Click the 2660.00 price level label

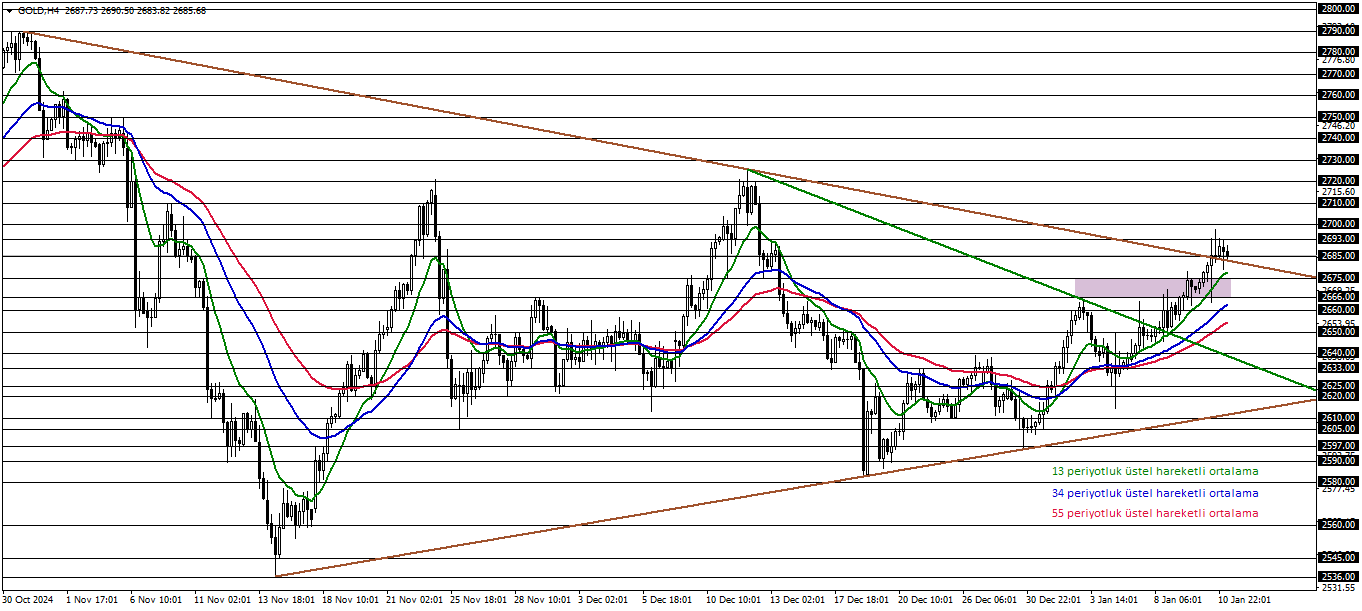(x=1337, y=310)
